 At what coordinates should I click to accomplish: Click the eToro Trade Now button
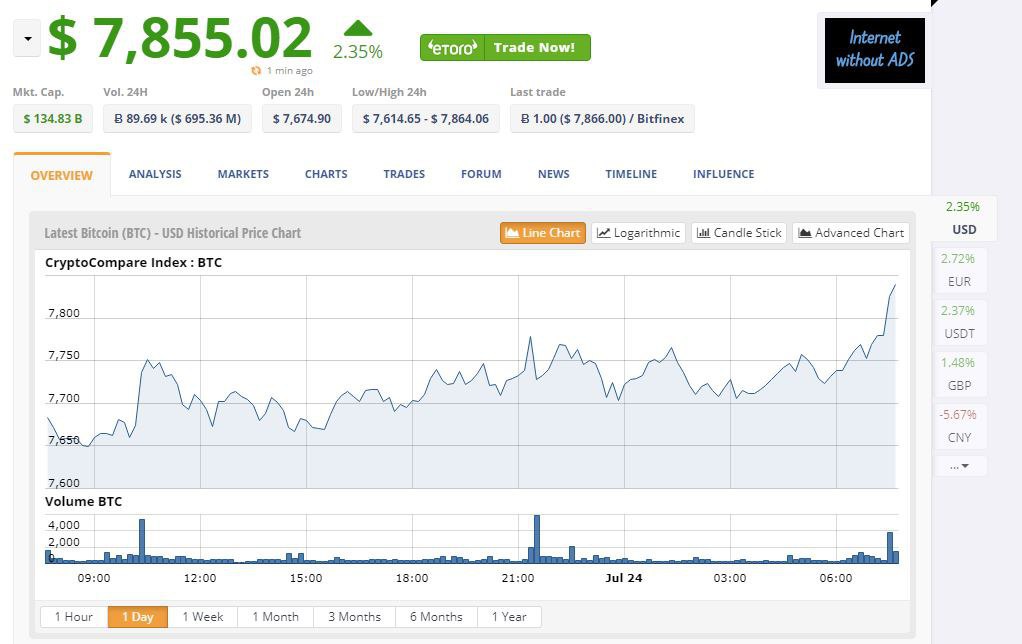[x=505, y=48]
